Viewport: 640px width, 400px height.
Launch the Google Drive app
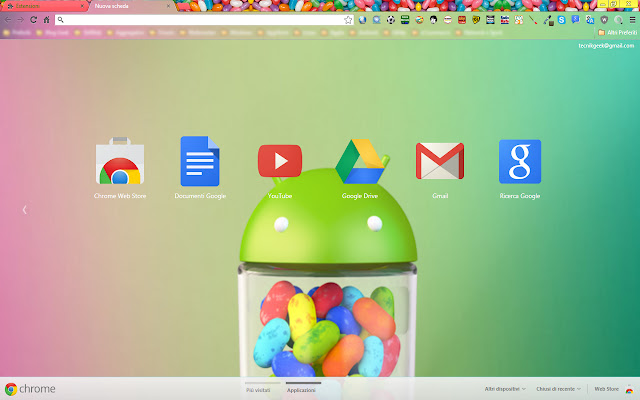[x=360, y=162]
